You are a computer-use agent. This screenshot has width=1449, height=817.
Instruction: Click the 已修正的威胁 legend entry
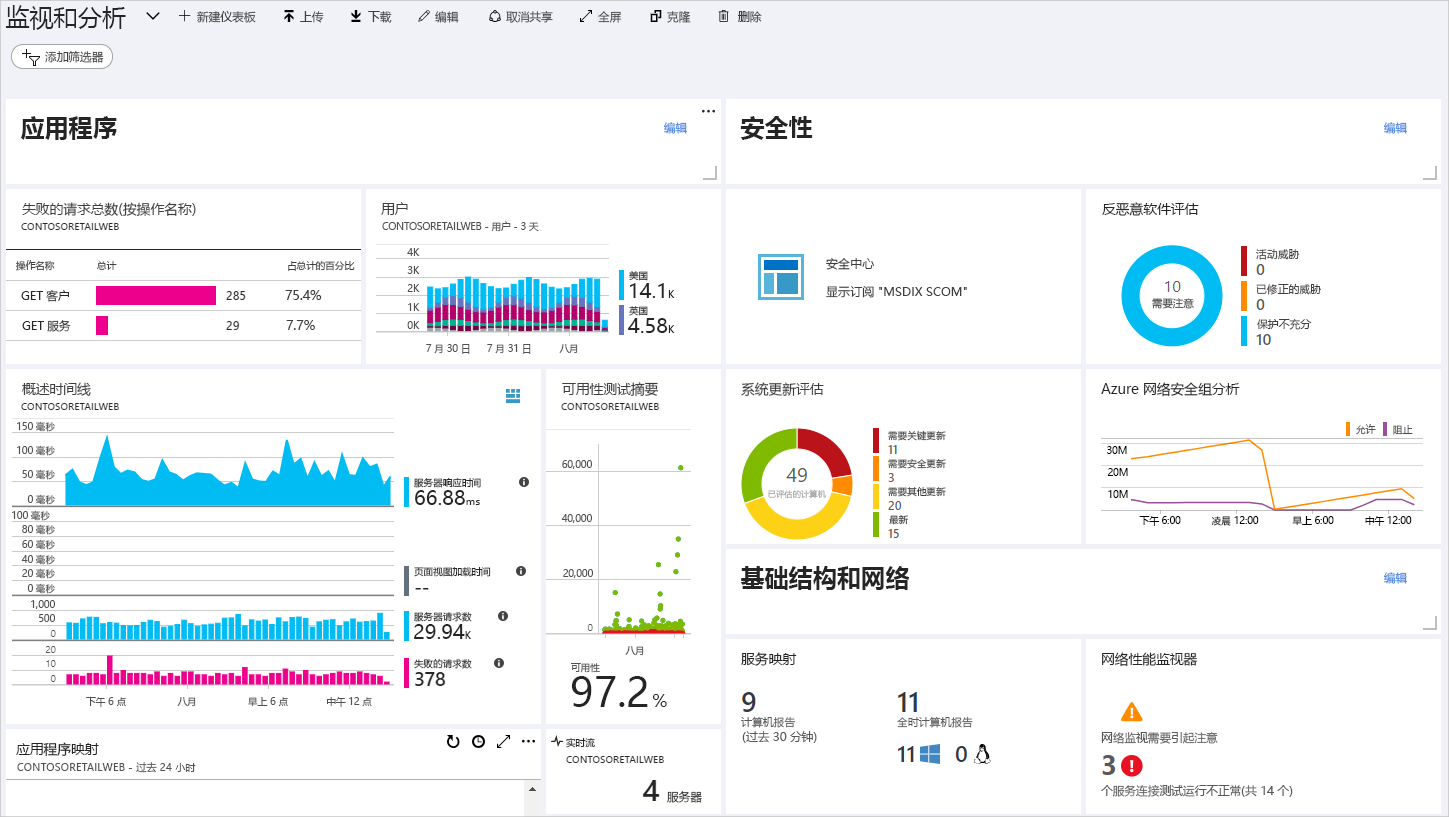[1282, 296]
